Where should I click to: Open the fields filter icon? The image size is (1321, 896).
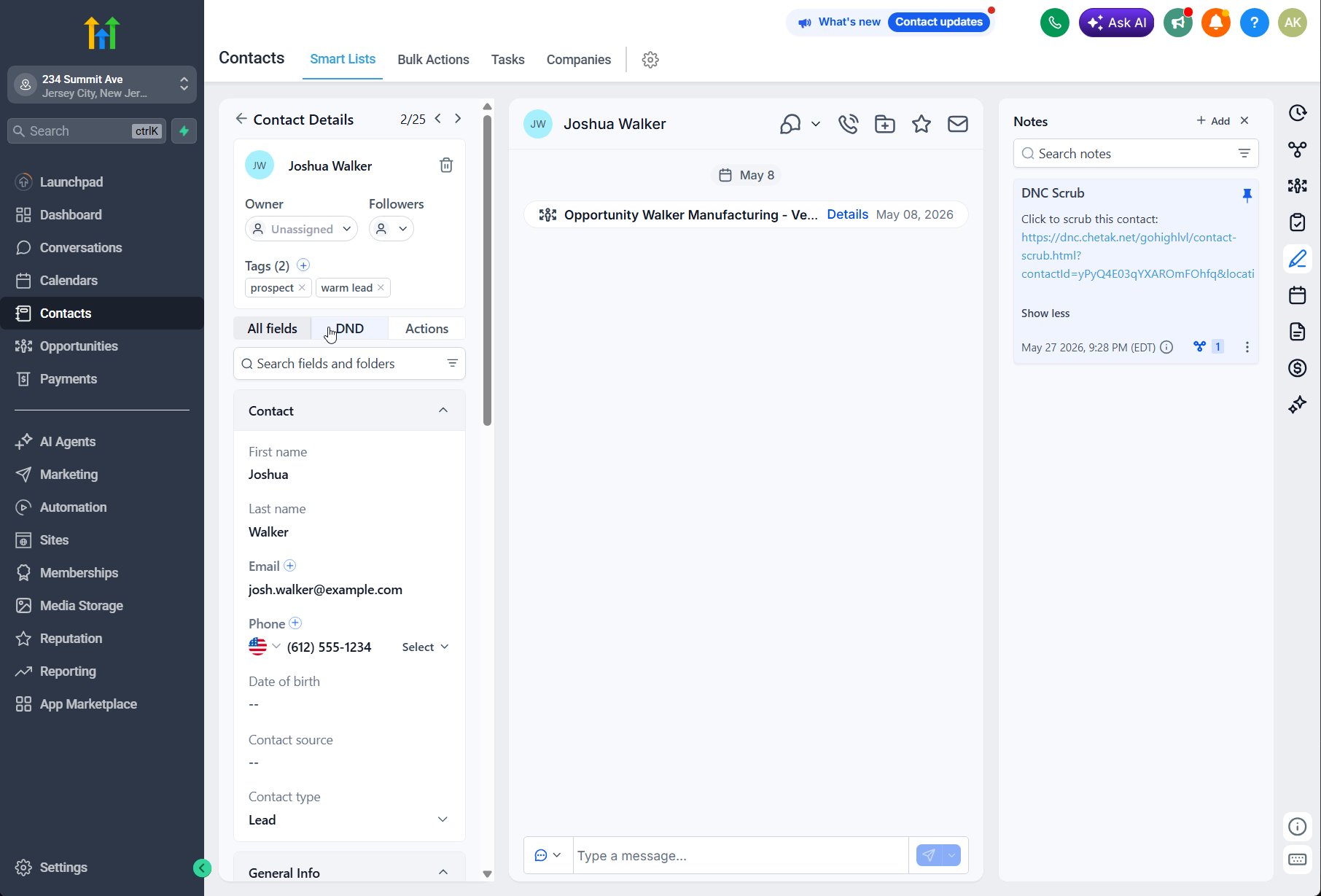(452, 364)
